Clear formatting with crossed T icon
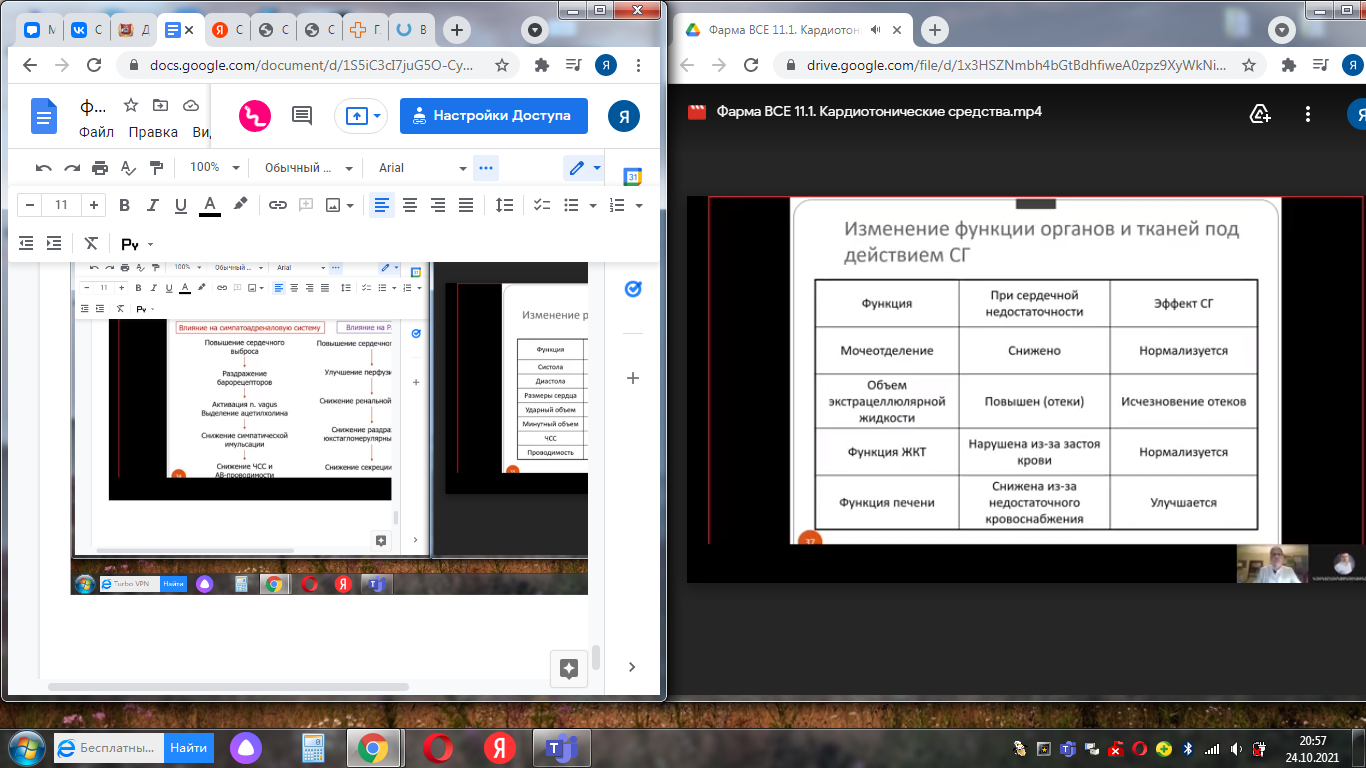This screenshot has height=768, width=1366. pos(91,243)
